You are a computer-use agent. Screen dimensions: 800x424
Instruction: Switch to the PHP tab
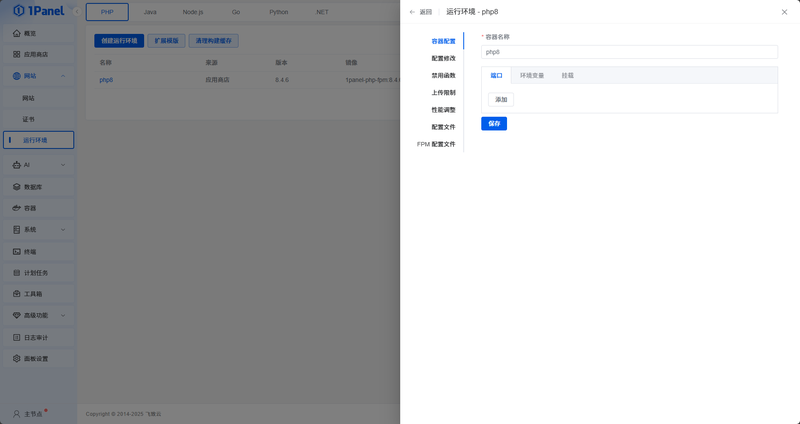(x=107, y=12)
